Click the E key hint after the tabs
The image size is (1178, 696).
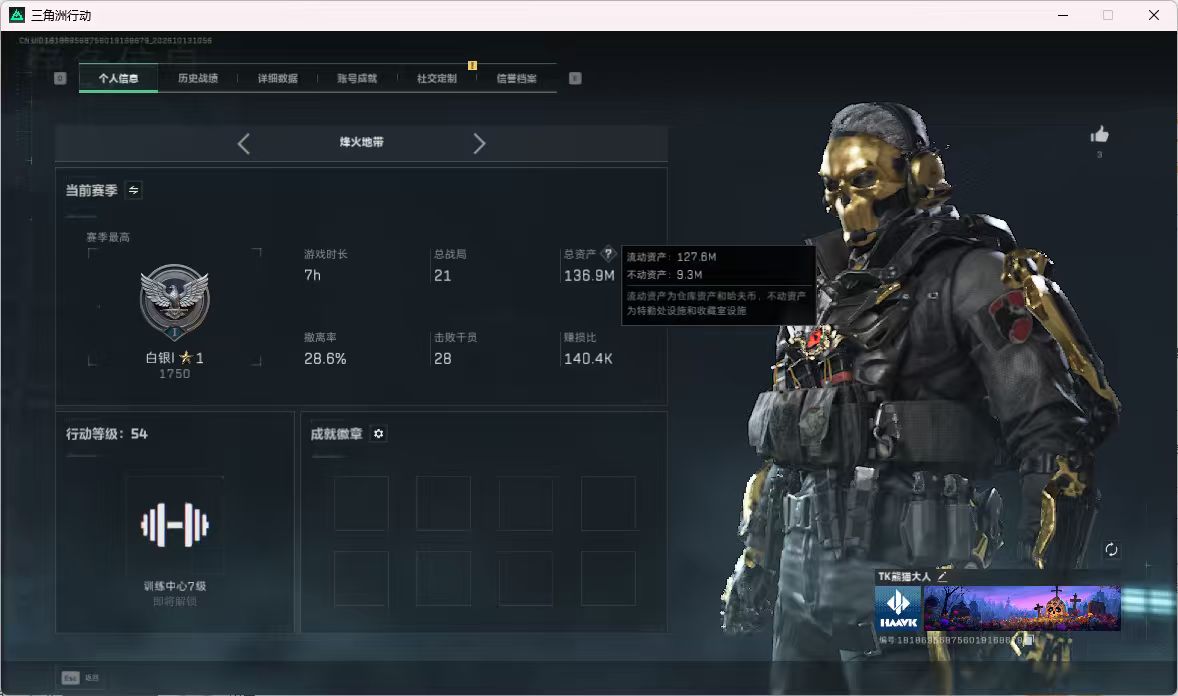pos(575,78)
